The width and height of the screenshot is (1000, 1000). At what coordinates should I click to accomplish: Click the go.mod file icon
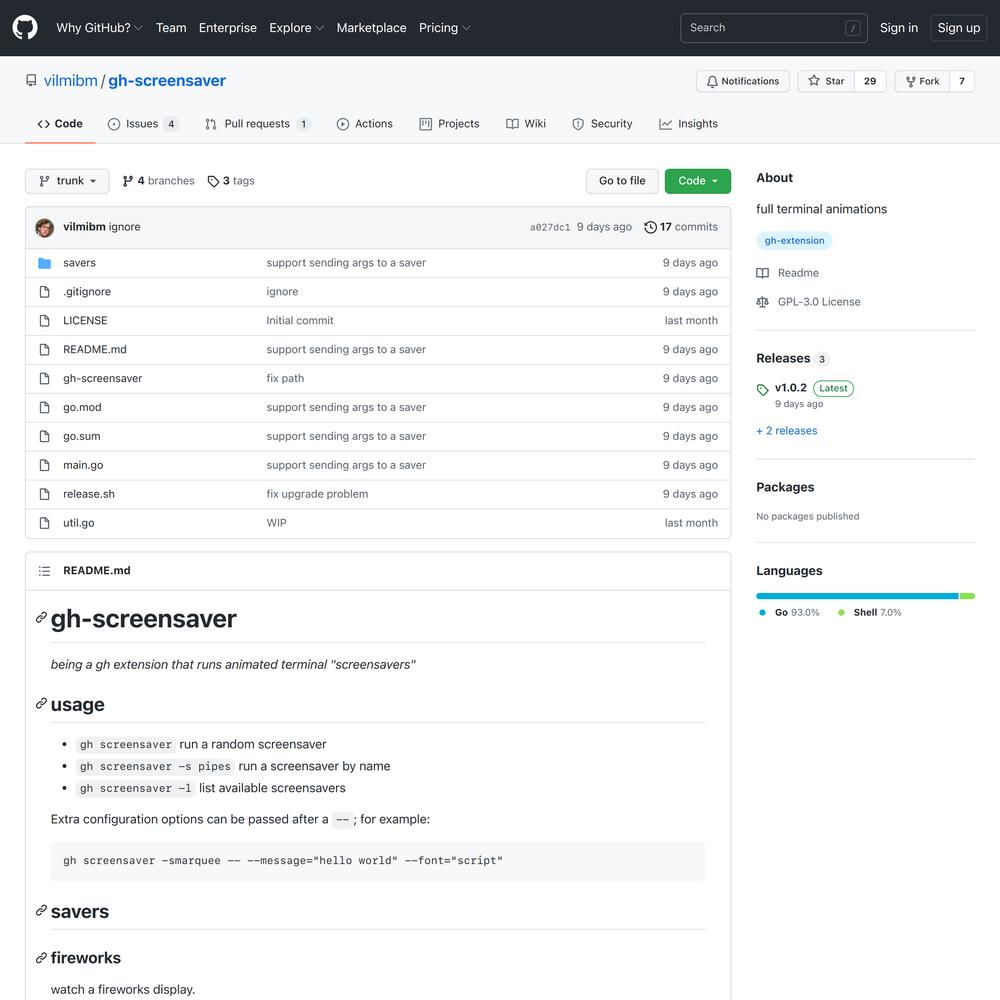coord(44,407)
